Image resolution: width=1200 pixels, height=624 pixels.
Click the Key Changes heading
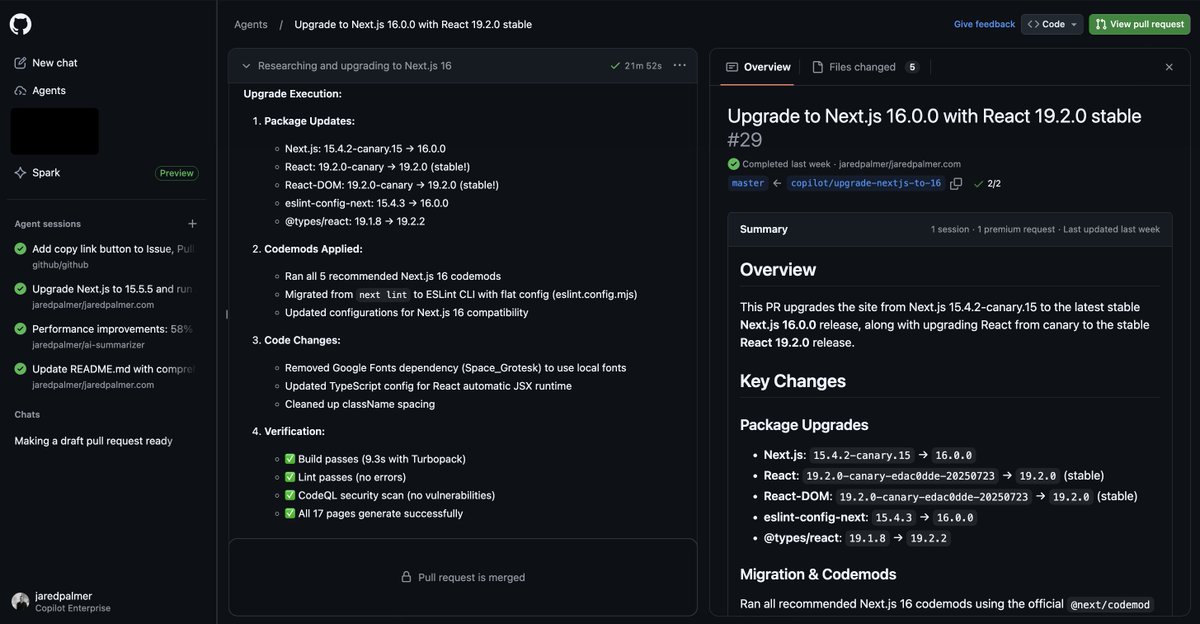pos(793,381)
